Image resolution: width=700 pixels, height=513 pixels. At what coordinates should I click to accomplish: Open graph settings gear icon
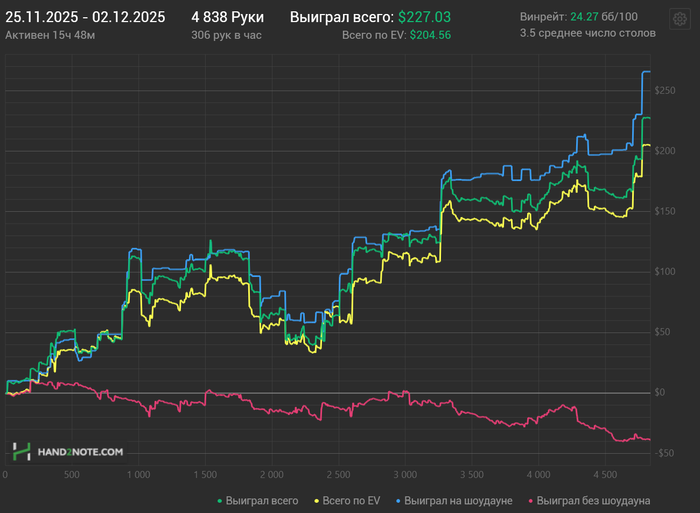coord(680,19)
